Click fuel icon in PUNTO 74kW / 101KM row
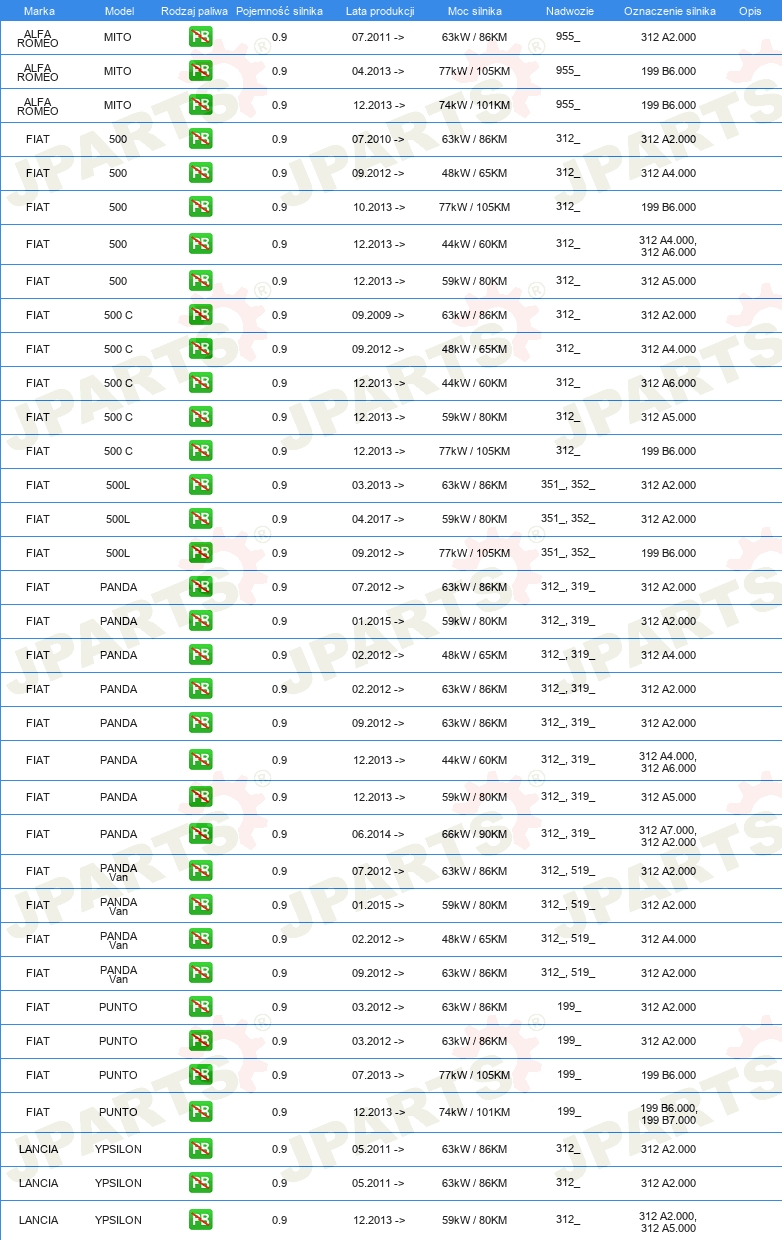782x1240 pixels. pyautogui.click(x=200, y=1112)
